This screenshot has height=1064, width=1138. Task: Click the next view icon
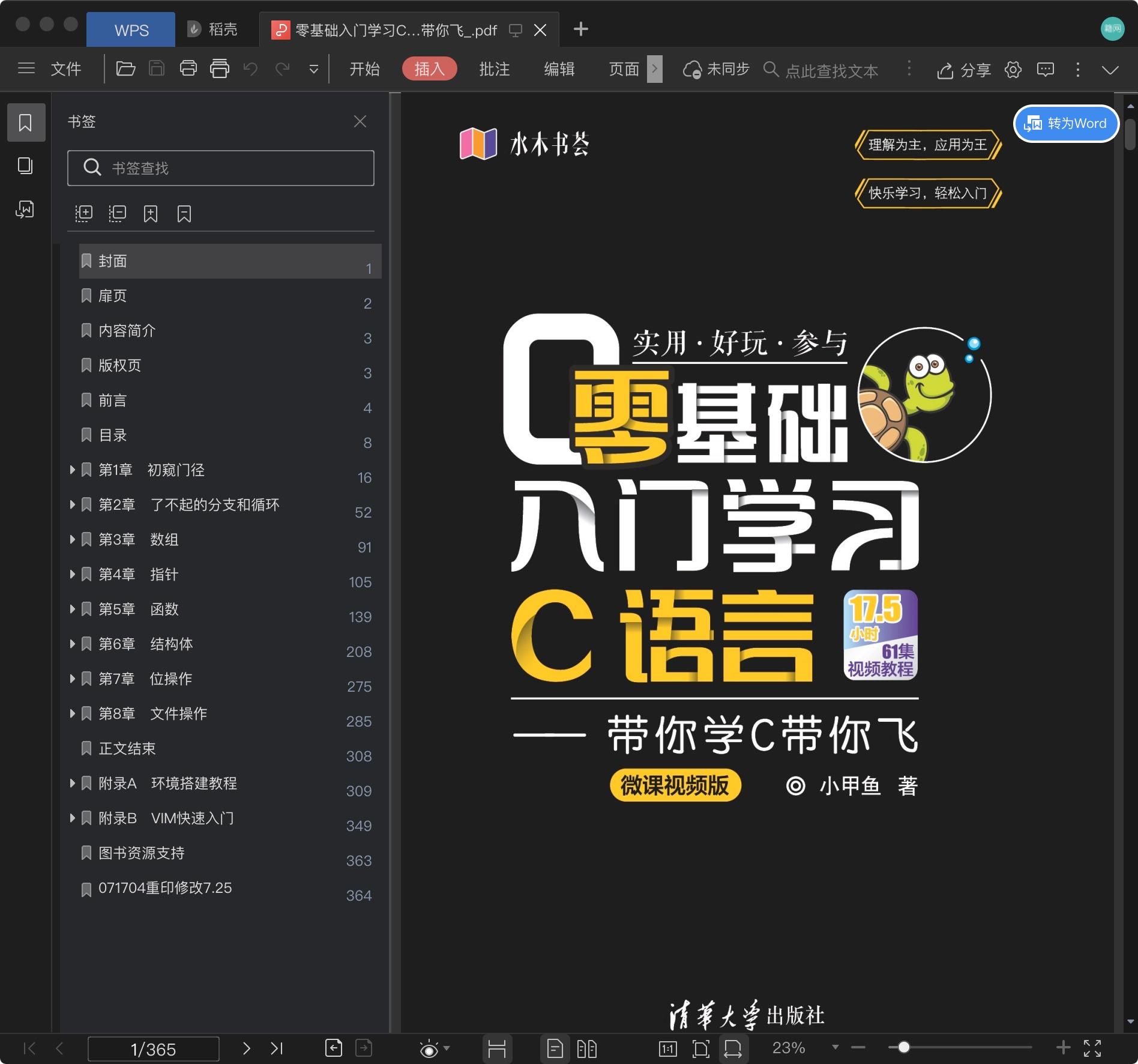coord(364,1048)
